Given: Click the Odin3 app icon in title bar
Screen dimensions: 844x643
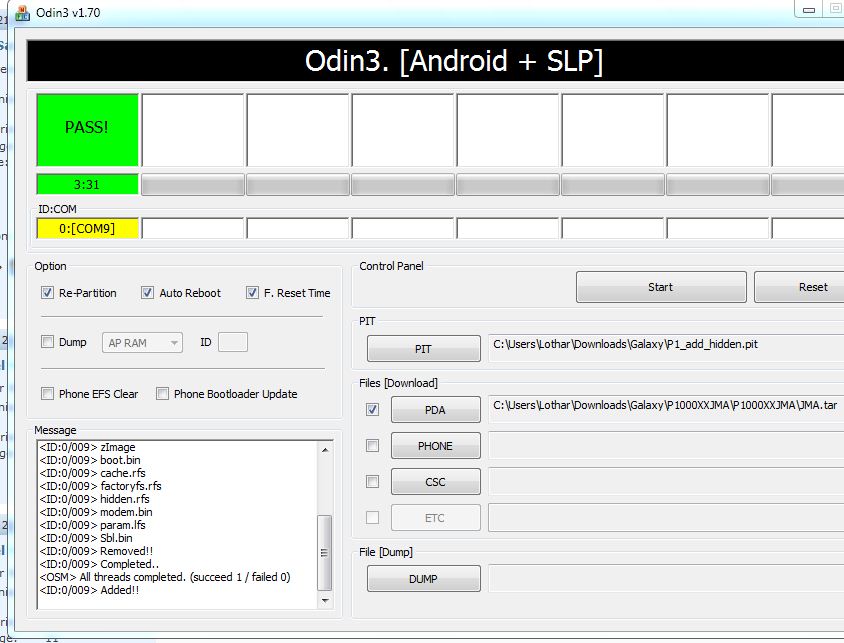Looking at the screenshot, I should [23, 12].
